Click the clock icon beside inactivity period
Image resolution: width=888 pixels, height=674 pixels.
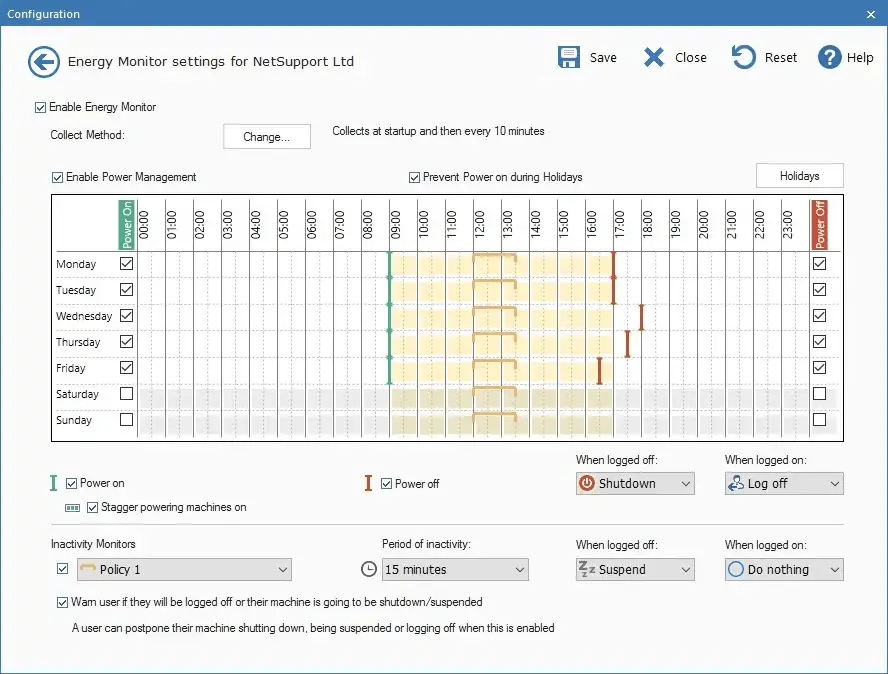pyautogui.click(x=369, y=570)
